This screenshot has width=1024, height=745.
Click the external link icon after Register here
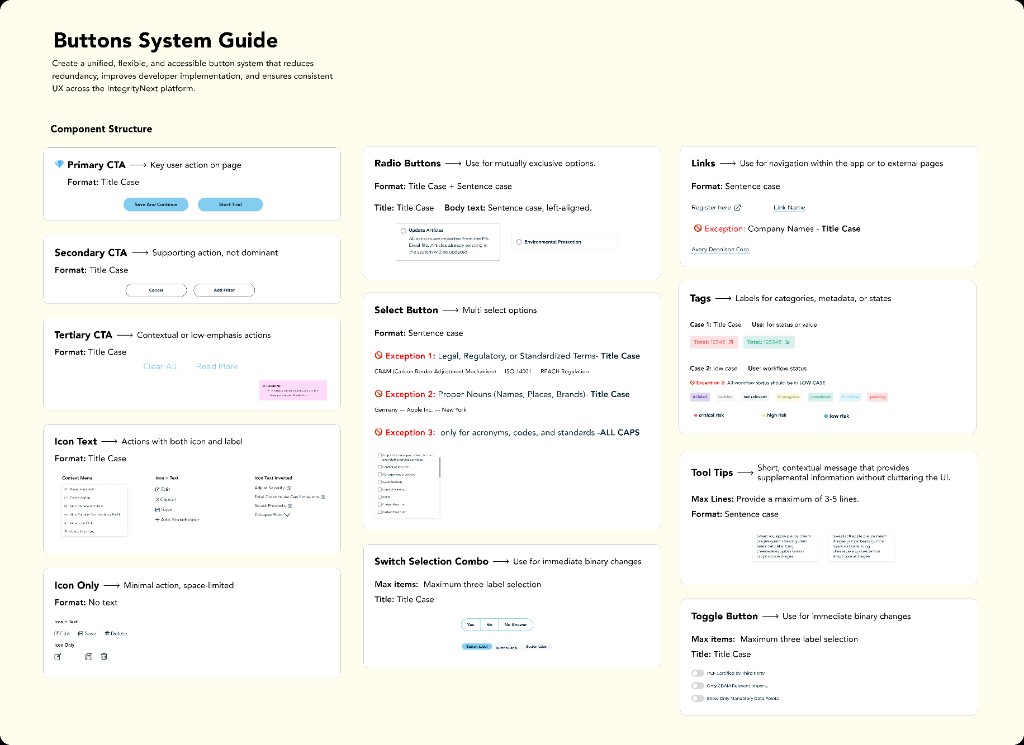click(737, 208)
